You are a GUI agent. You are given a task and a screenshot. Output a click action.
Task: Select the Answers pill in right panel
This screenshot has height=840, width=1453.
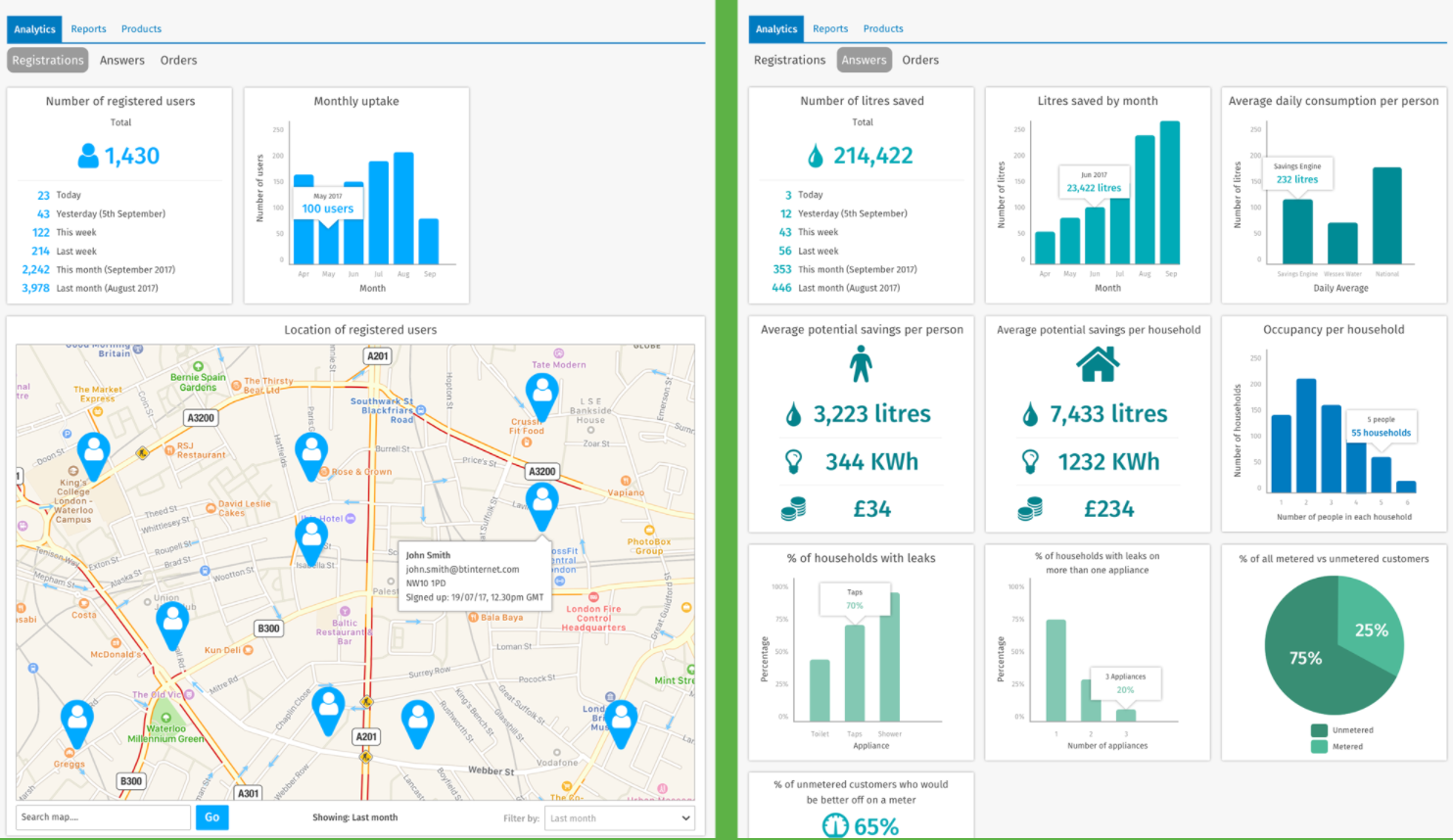pyautogui.click(x=864, y=61)
